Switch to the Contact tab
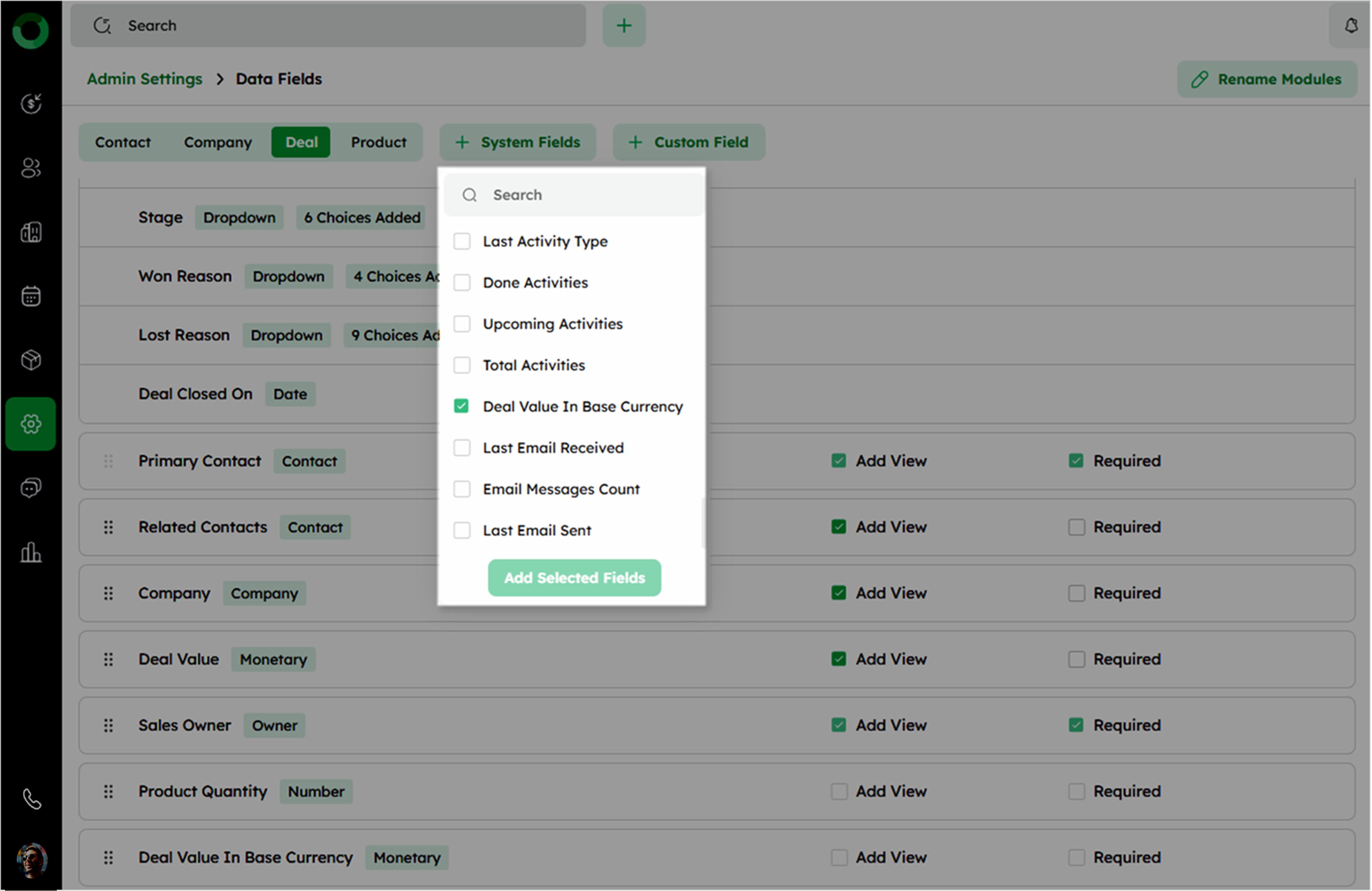The image size is (1372, 891). [x=122, y=142]
